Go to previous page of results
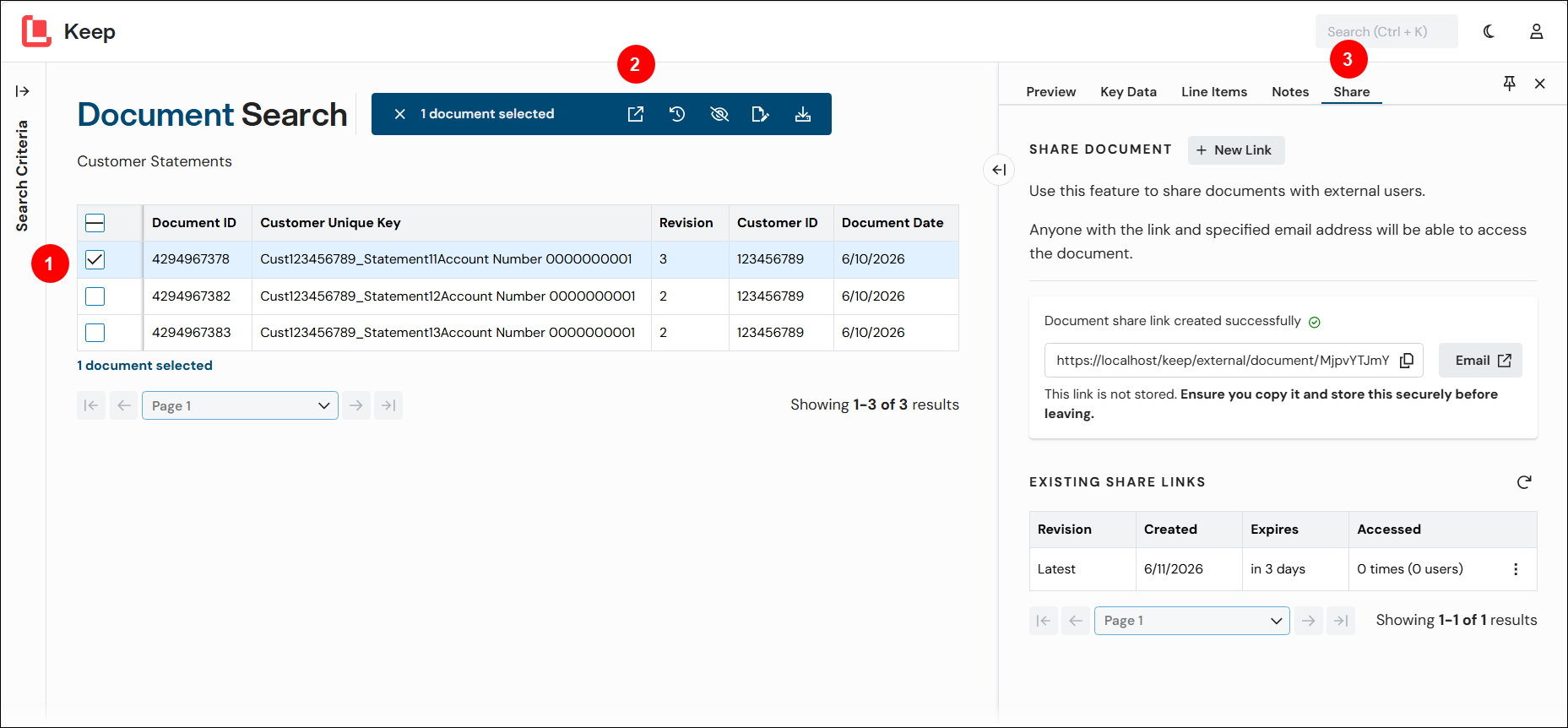Viewport: 1568px width, 728px height. (124, 405)
